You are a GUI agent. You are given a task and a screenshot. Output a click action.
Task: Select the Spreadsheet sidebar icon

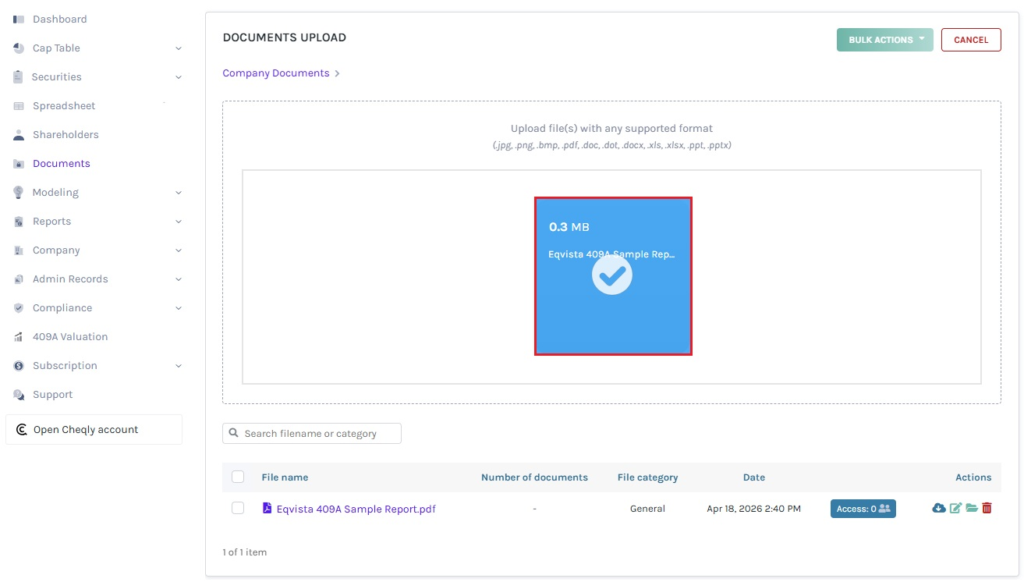[x=20, y=105]
